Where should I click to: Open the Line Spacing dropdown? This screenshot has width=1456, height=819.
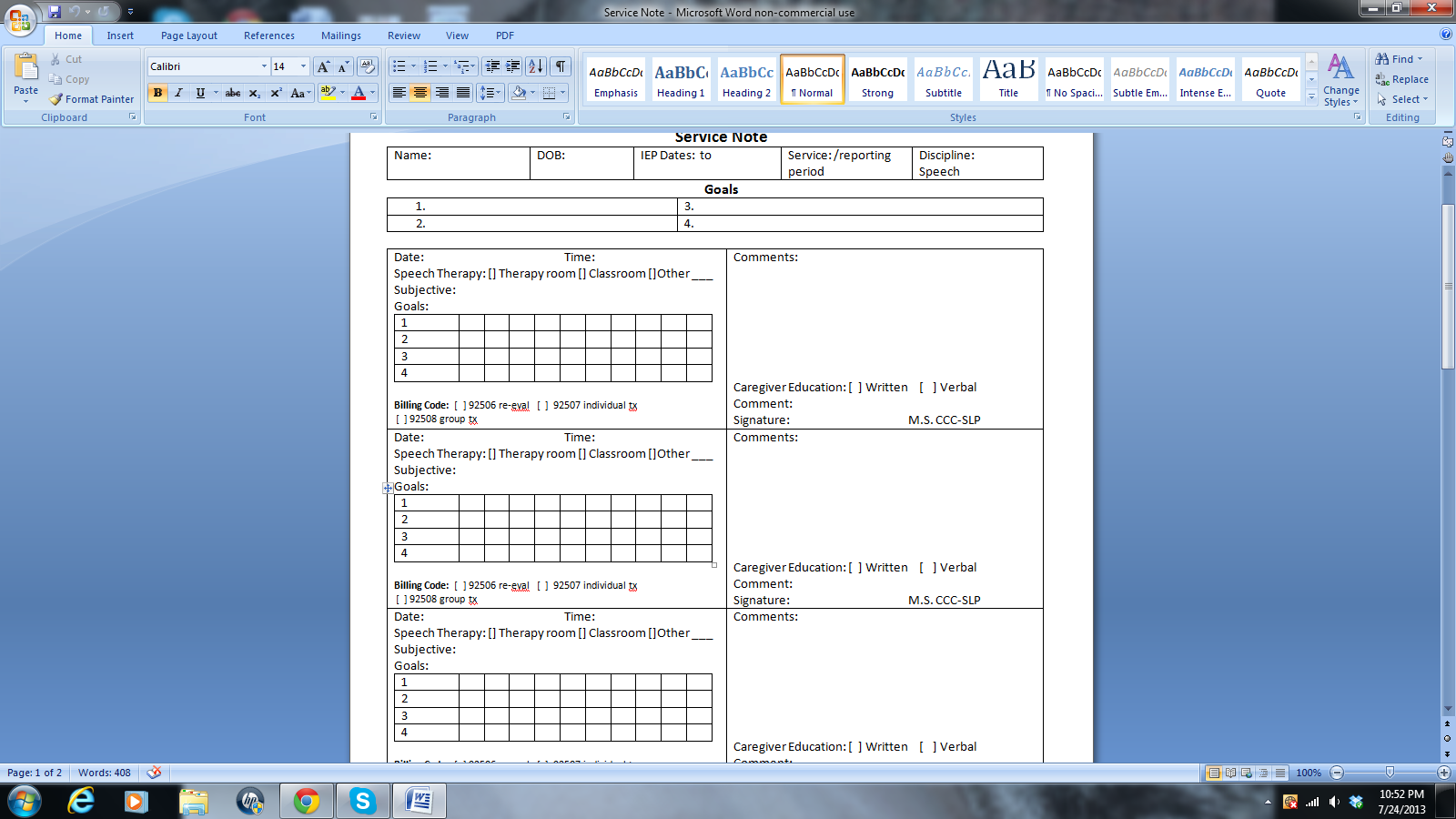490,93
